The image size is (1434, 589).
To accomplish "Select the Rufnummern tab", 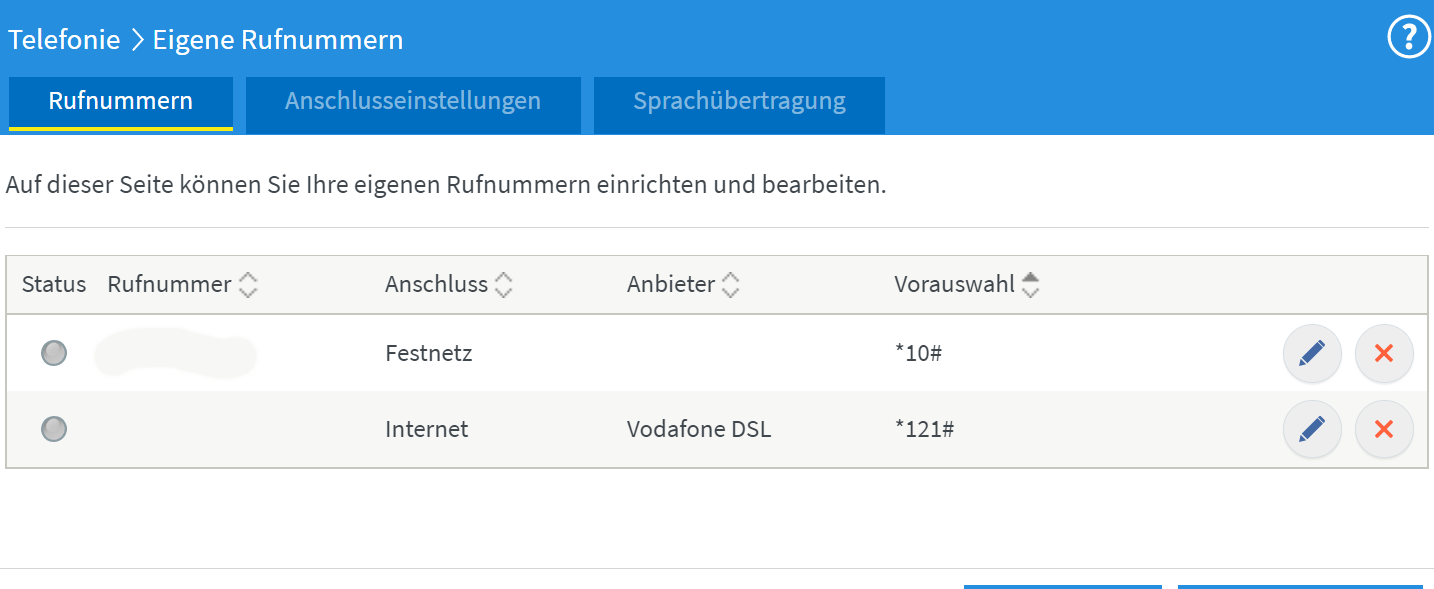I will click(121, 102).
